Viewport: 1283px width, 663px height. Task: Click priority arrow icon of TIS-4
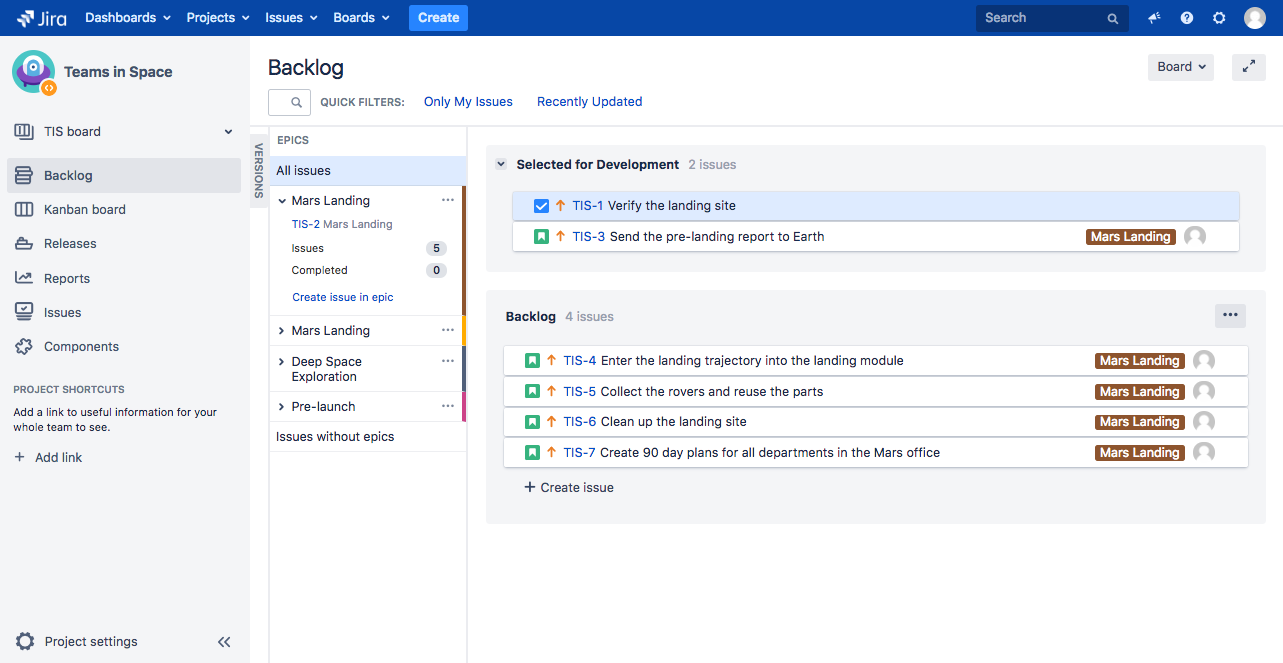point(551,361)
